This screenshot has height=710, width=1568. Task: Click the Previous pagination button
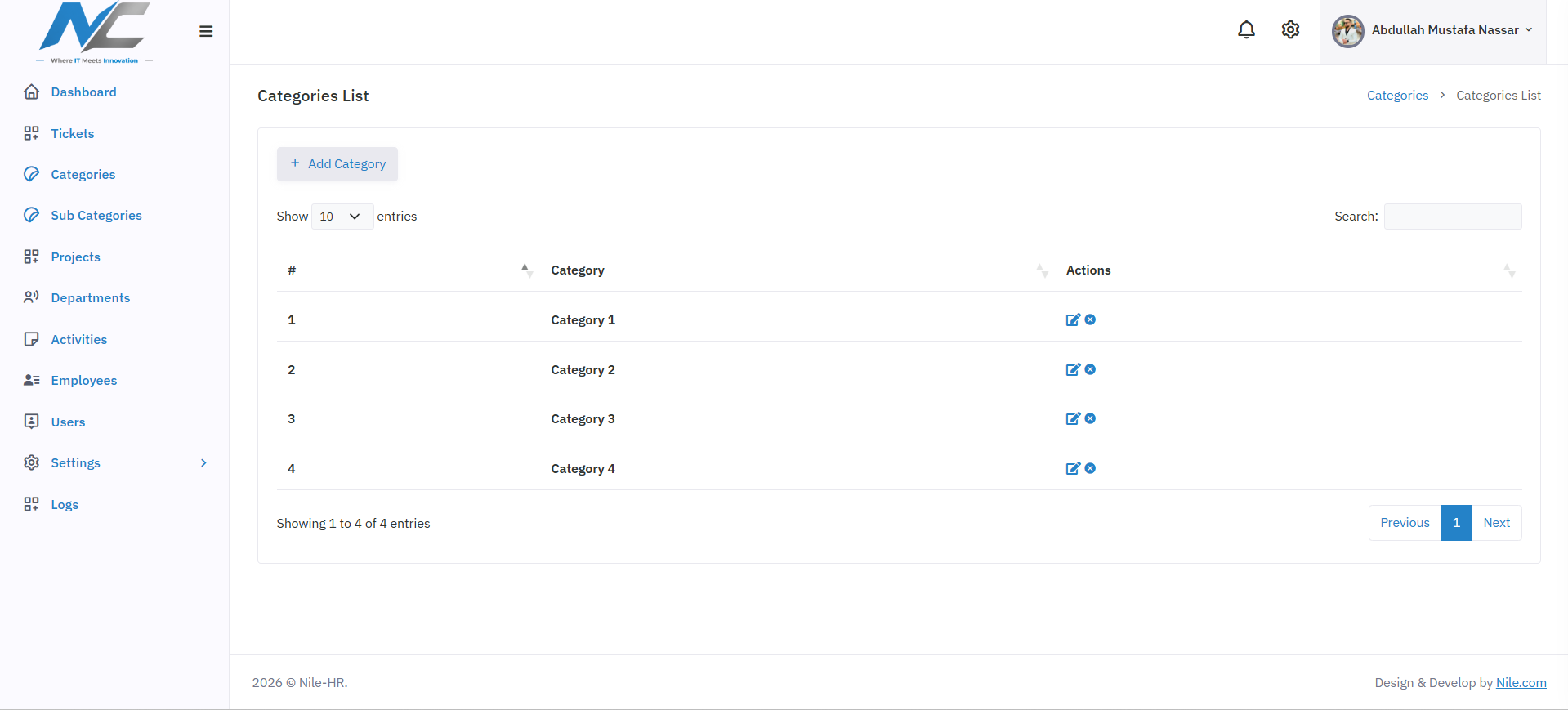[1405, 523]
